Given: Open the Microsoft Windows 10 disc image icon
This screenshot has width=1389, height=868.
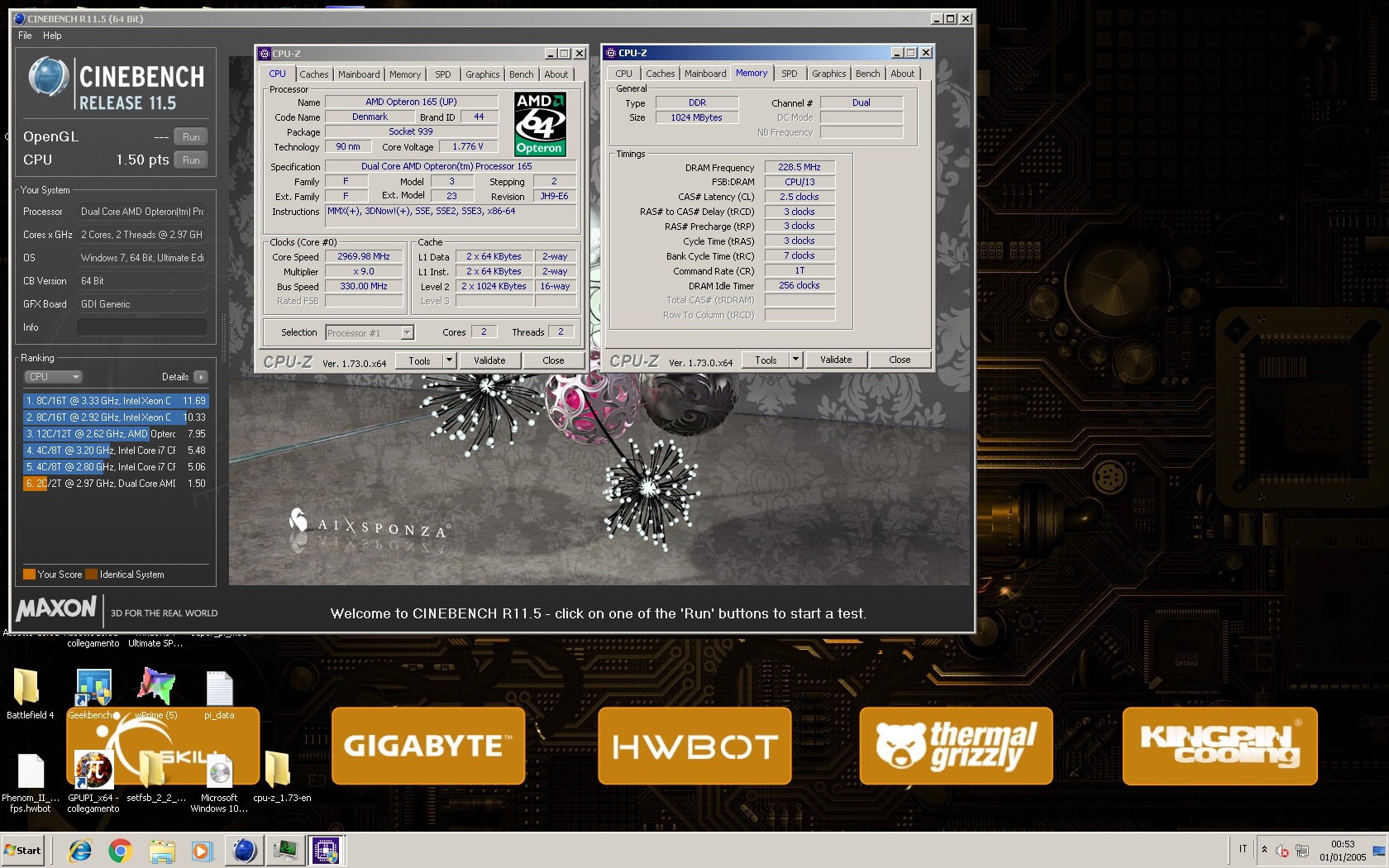Looking at the screenshot, I should coord(219,770).
